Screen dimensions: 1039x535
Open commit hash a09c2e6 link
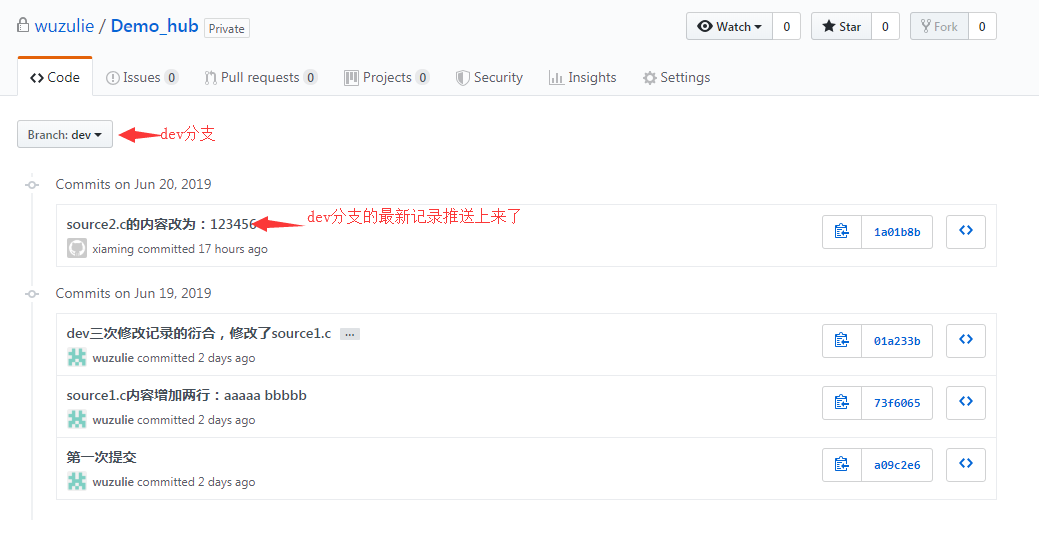tap(897, 465)
